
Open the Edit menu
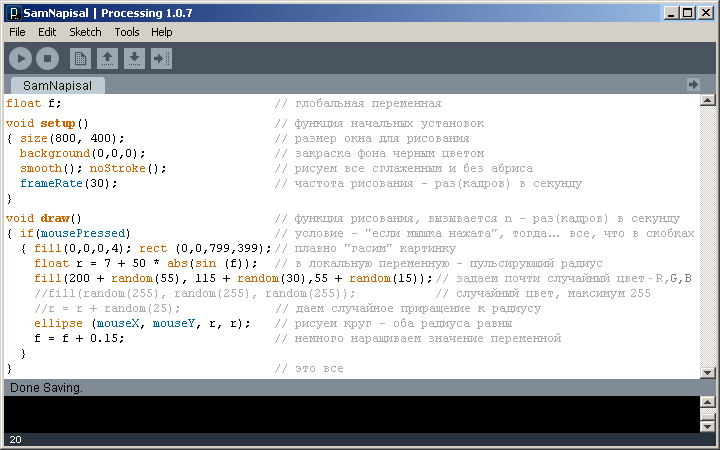(47, 32)
